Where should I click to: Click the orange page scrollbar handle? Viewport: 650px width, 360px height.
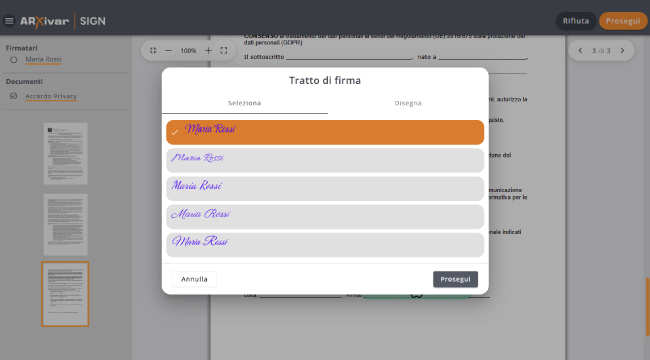(x=648, y=306)
